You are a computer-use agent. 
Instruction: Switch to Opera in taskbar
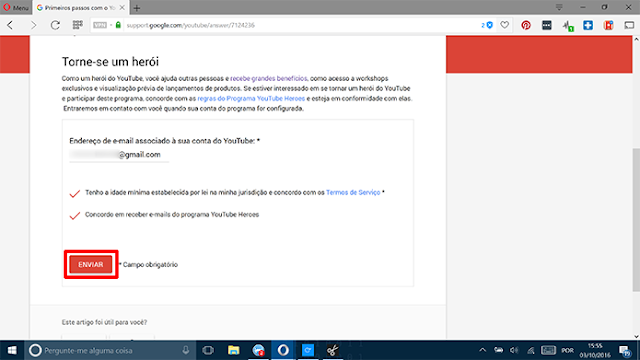pyautogui.click(x=283, y=350)
